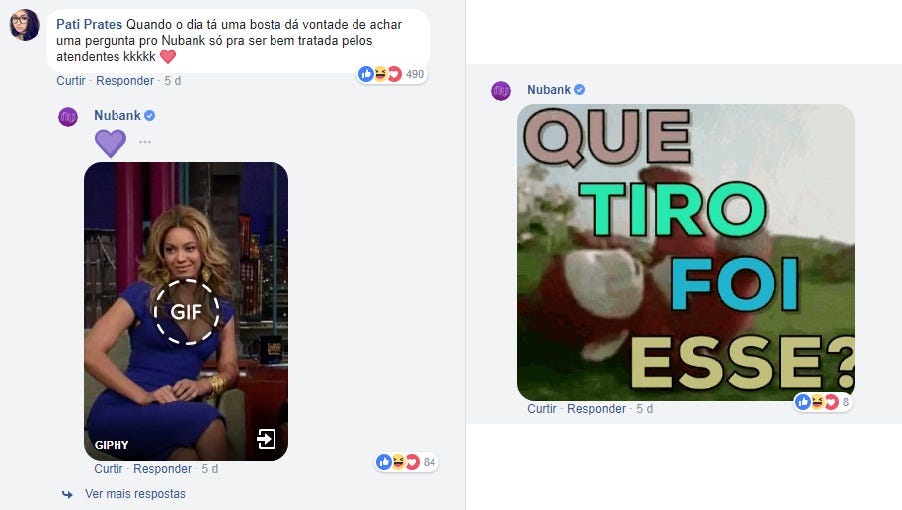The height and width of the screenshot is (510, 902).
Task: Open the 8 reactions on Que Tiro image
Action: [x=823, y=402]
